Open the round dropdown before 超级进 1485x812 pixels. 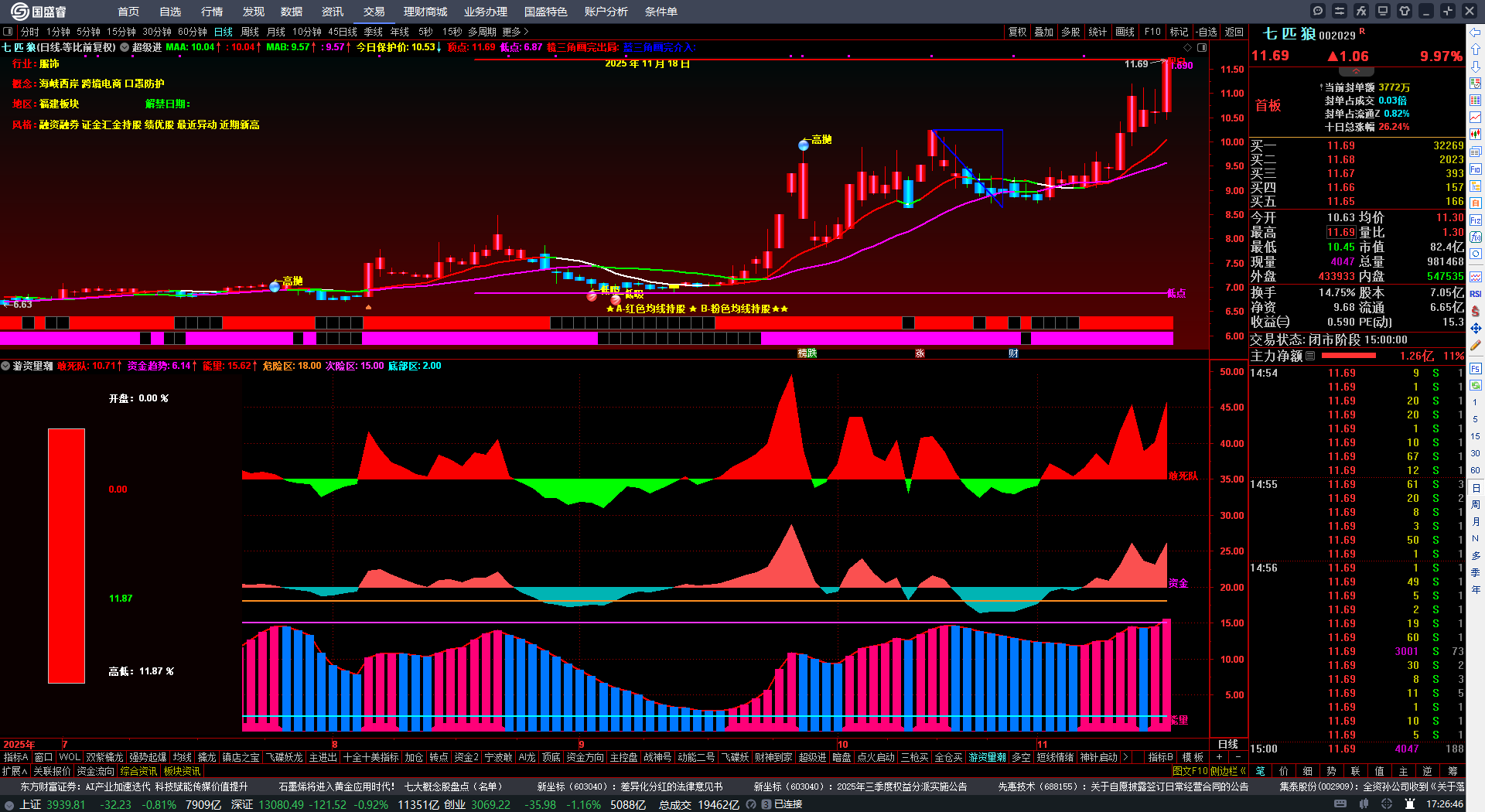click(125, 47)
